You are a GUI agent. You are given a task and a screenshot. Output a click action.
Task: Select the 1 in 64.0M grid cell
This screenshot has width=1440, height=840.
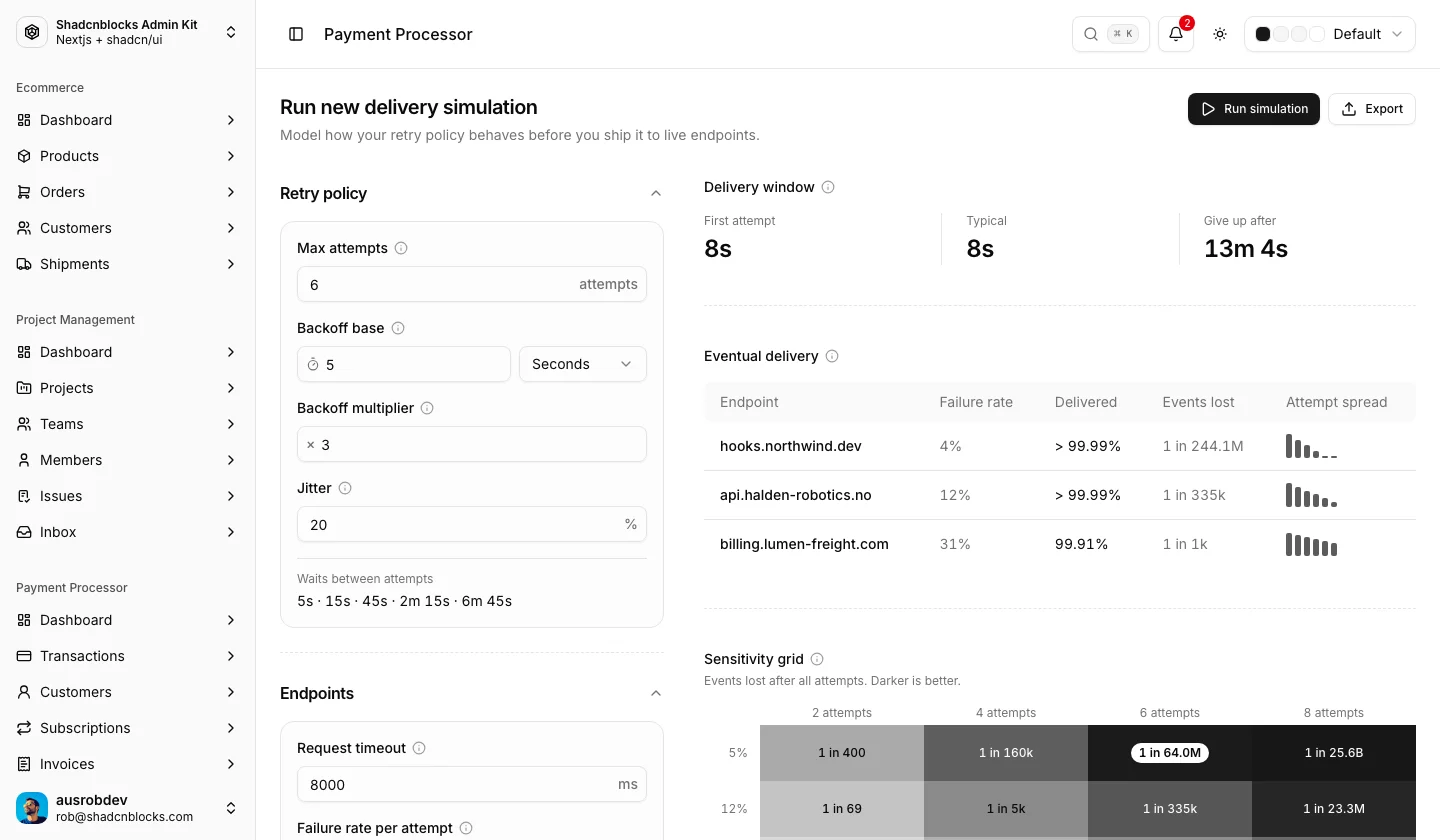[1170, 753]
